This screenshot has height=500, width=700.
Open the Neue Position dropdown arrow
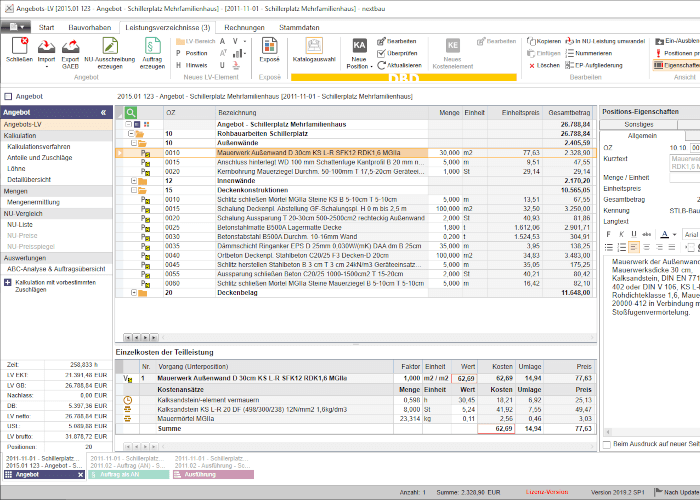[372, 67]
